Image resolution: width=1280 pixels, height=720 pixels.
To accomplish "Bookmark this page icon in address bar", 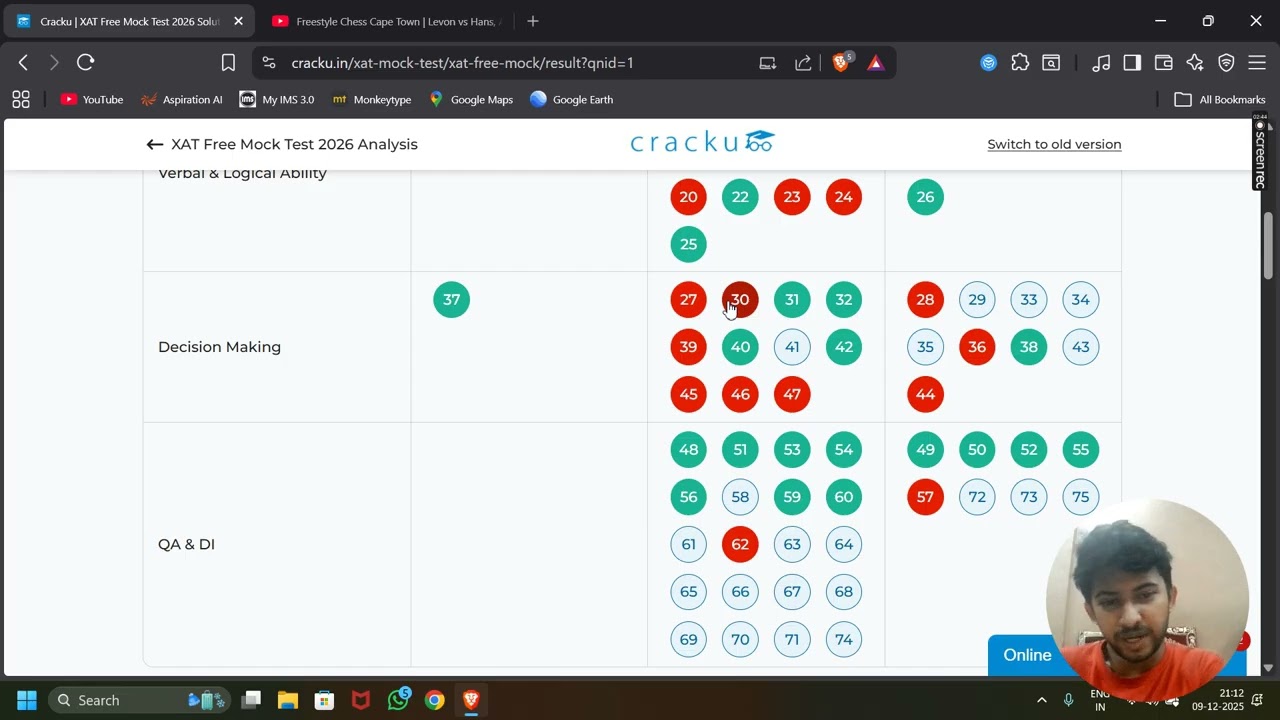I will click(228, 63).
